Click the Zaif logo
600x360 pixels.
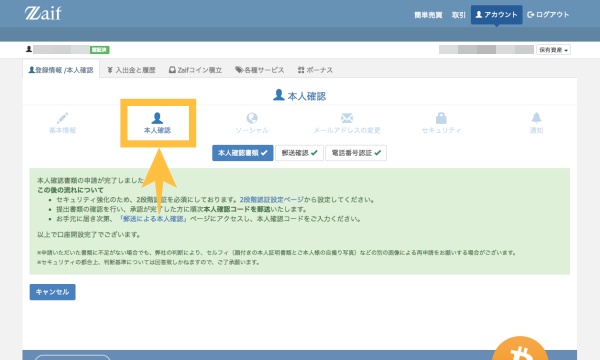click(x=43, y=13)
